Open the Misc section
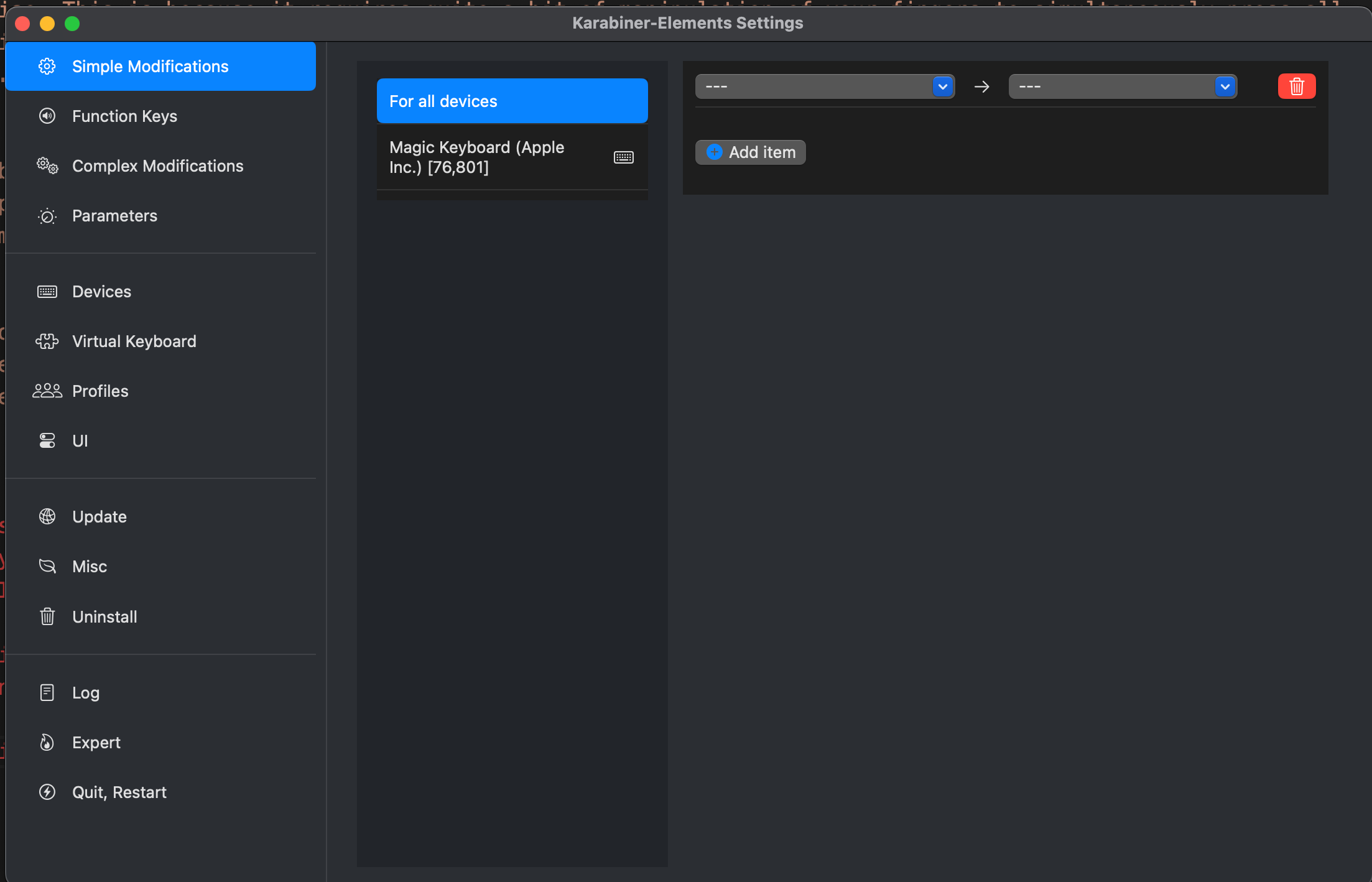The image size is (1372, 882). click(160, 567)
